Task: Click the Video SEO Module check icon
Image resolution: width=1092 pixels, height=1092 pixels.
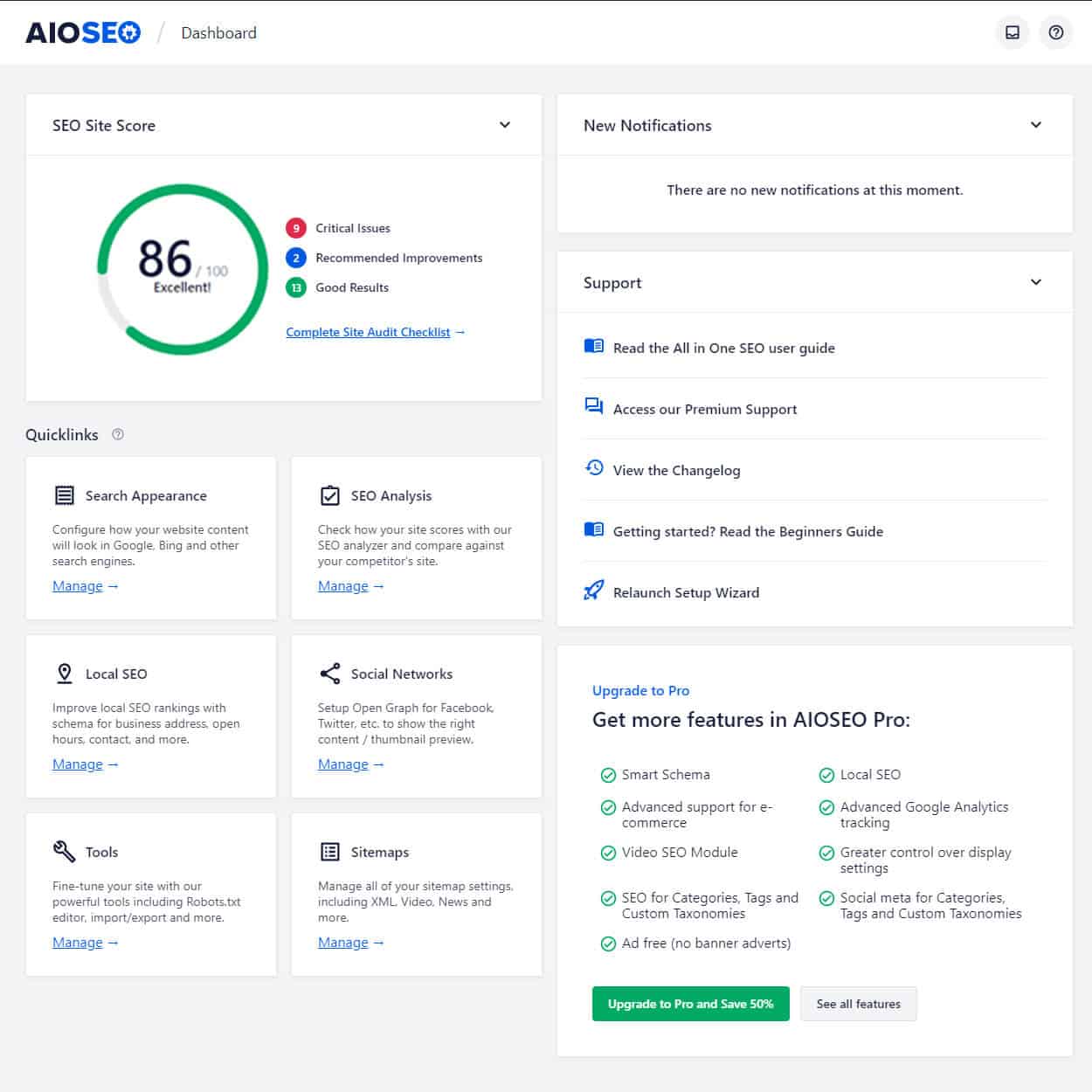Action: click(x=608, y=853)
